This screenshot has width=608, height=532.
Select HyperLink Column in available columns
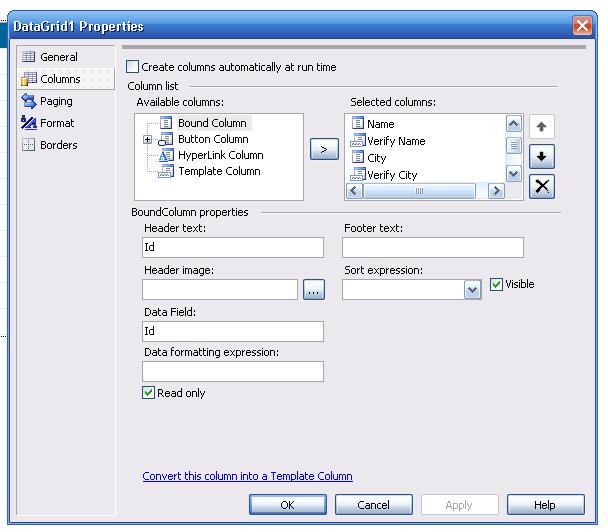point(221,155)
